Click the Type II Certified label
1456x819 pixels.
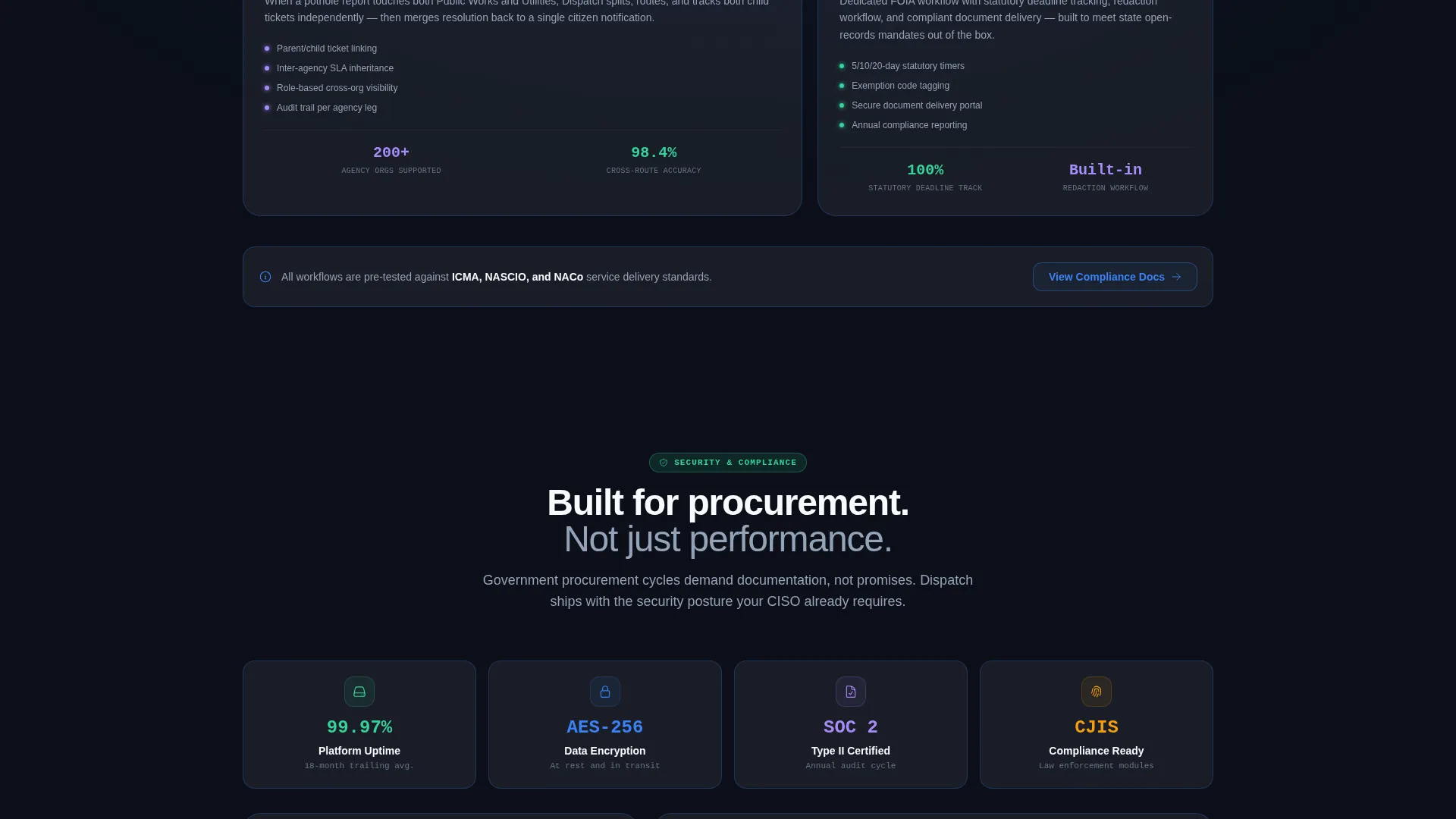coord(851,751)
